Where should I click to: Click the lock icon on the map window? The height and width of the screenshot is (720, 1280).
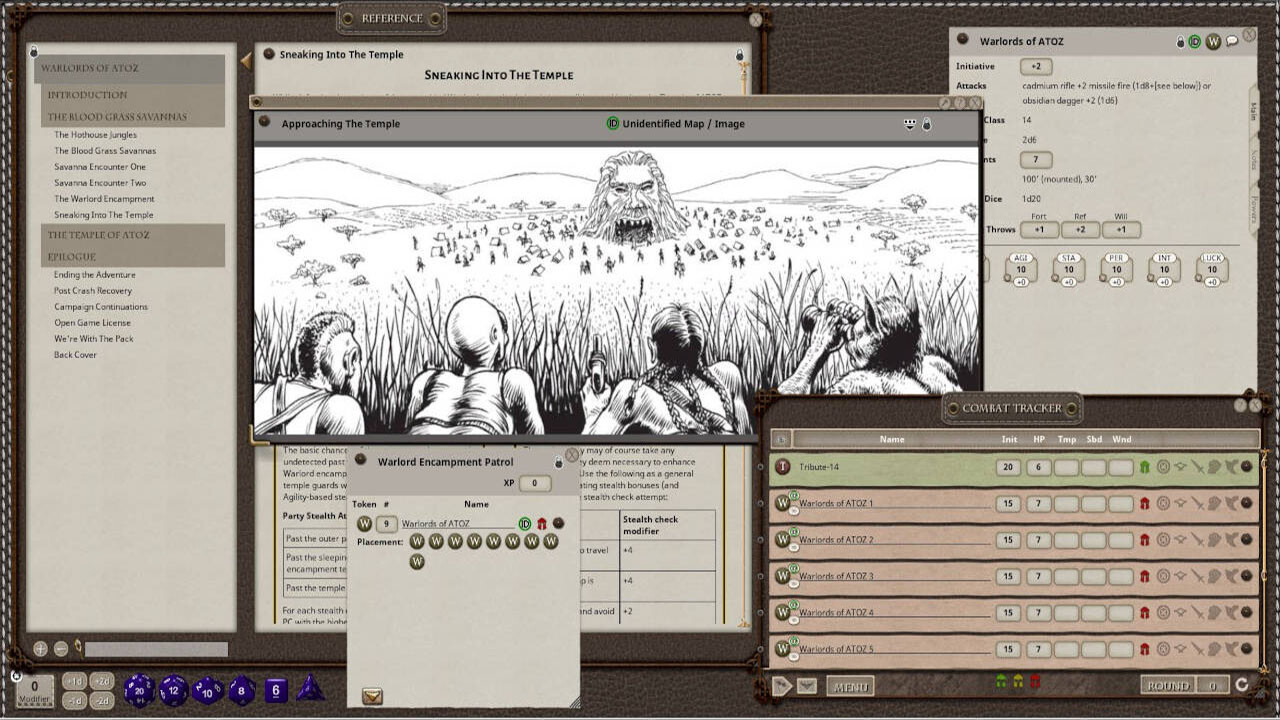928,124
